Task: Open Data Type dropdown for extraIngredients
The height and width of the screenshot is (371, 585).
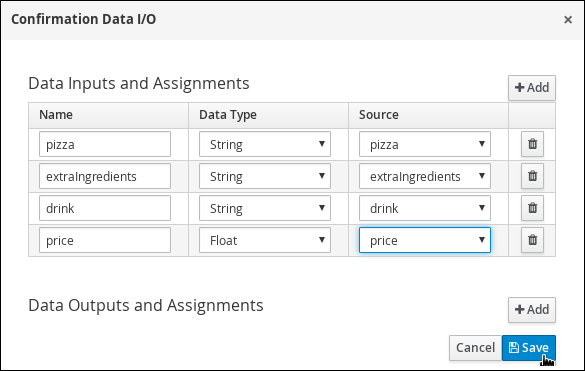Action: pos(265,176)
